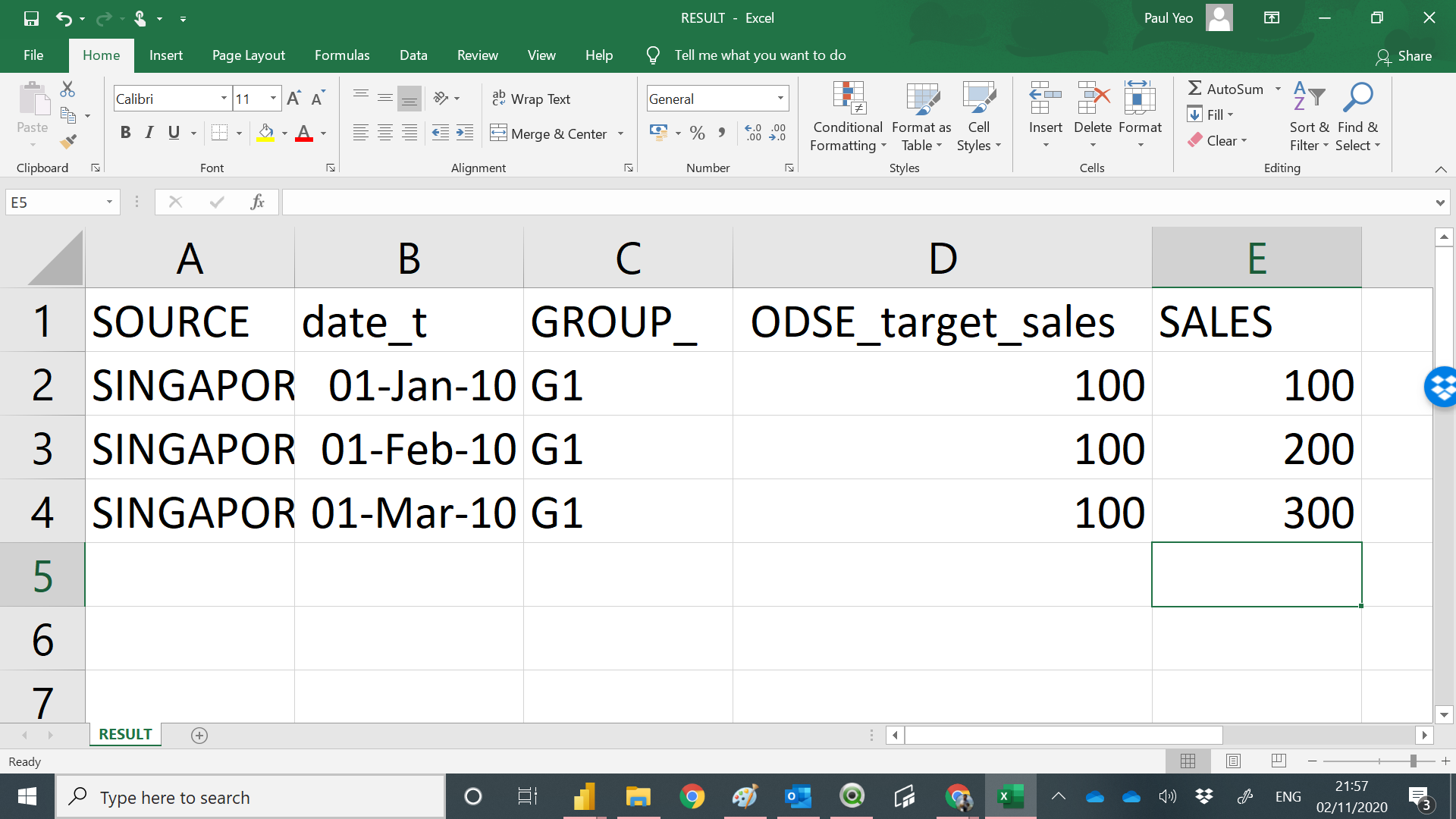Click Find & Select button
This screenshot has height=819, width=1456.
(1357, 116)
